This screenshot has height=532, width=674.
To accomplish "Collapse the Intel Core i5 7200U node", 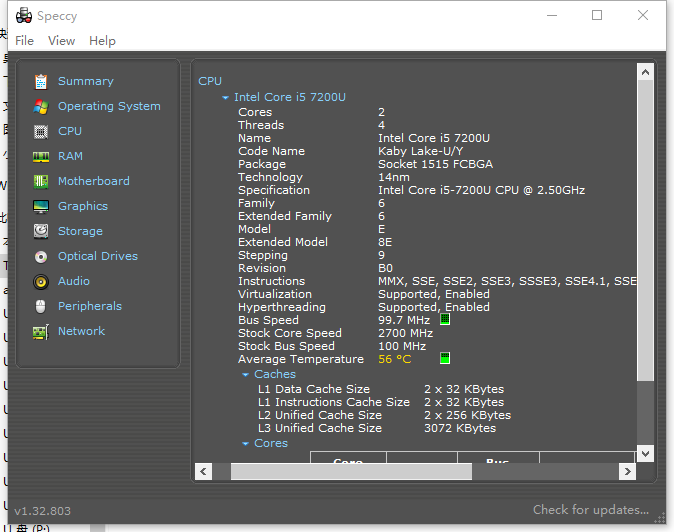I will click(x=226, y=98).
